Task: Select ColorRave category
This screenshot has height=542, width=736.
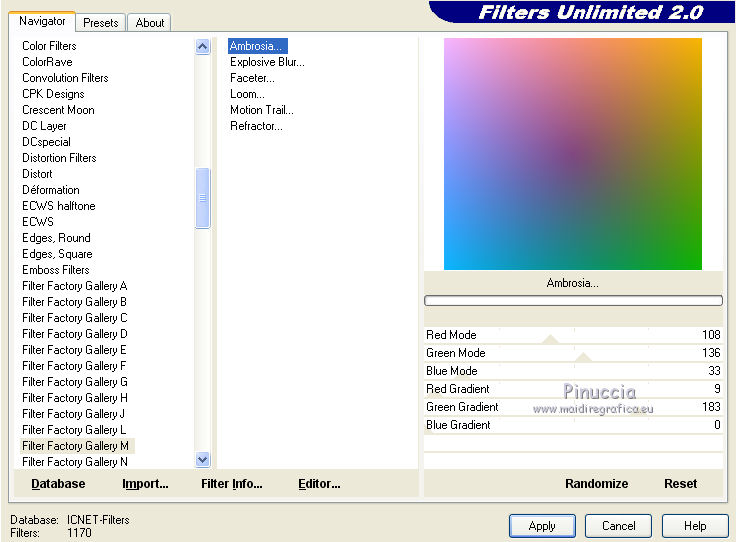Action: pyautogui.click(x=47, y=62)
